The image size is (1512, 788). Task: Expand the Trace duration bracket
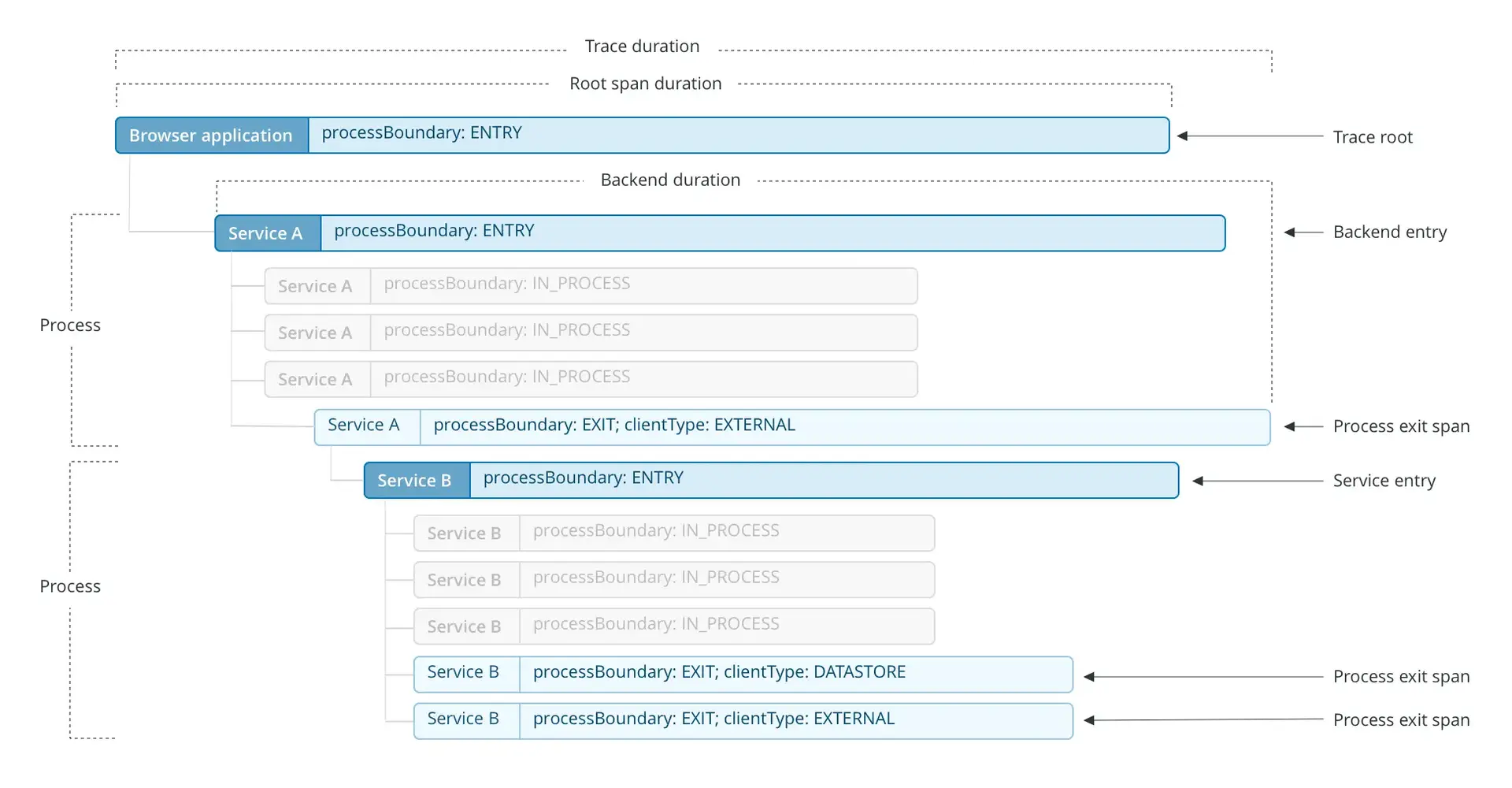click(x=642, y=46)
